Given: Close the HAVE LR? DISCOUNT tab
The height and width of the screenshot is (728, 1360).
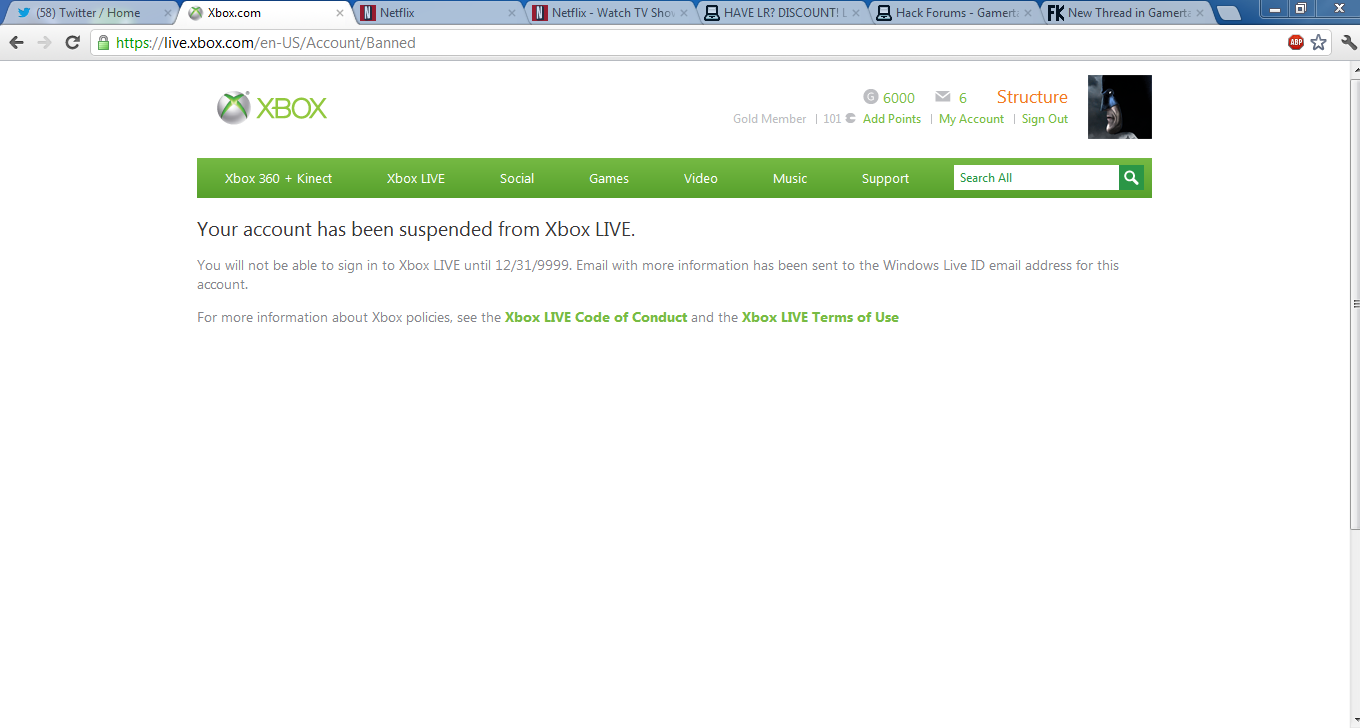Looking at the screenshot, I should point(856,13).
